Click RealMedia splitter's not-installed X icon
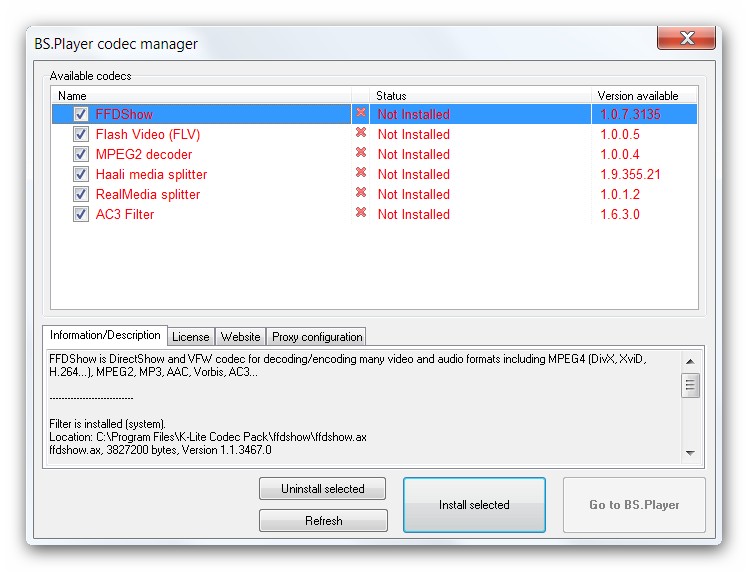The height and width of the screenshot is (572, 749). tap(361, 194)
